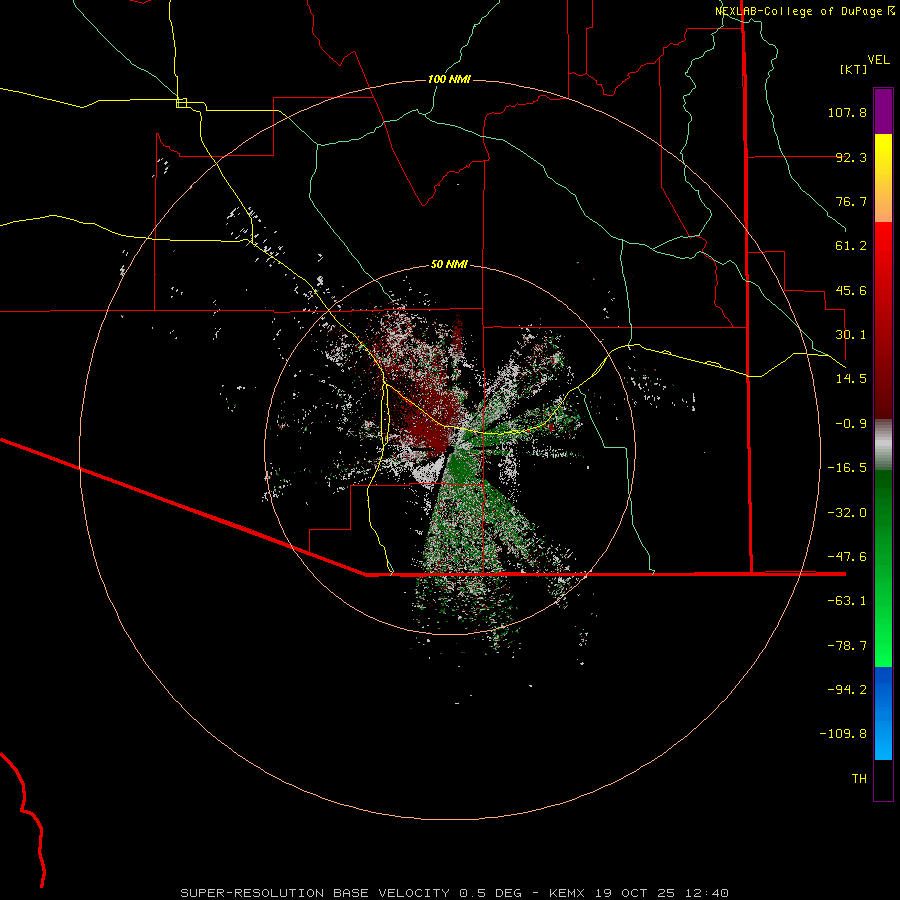Click the 50 NMI range ring label

click(x=449, y=265)
